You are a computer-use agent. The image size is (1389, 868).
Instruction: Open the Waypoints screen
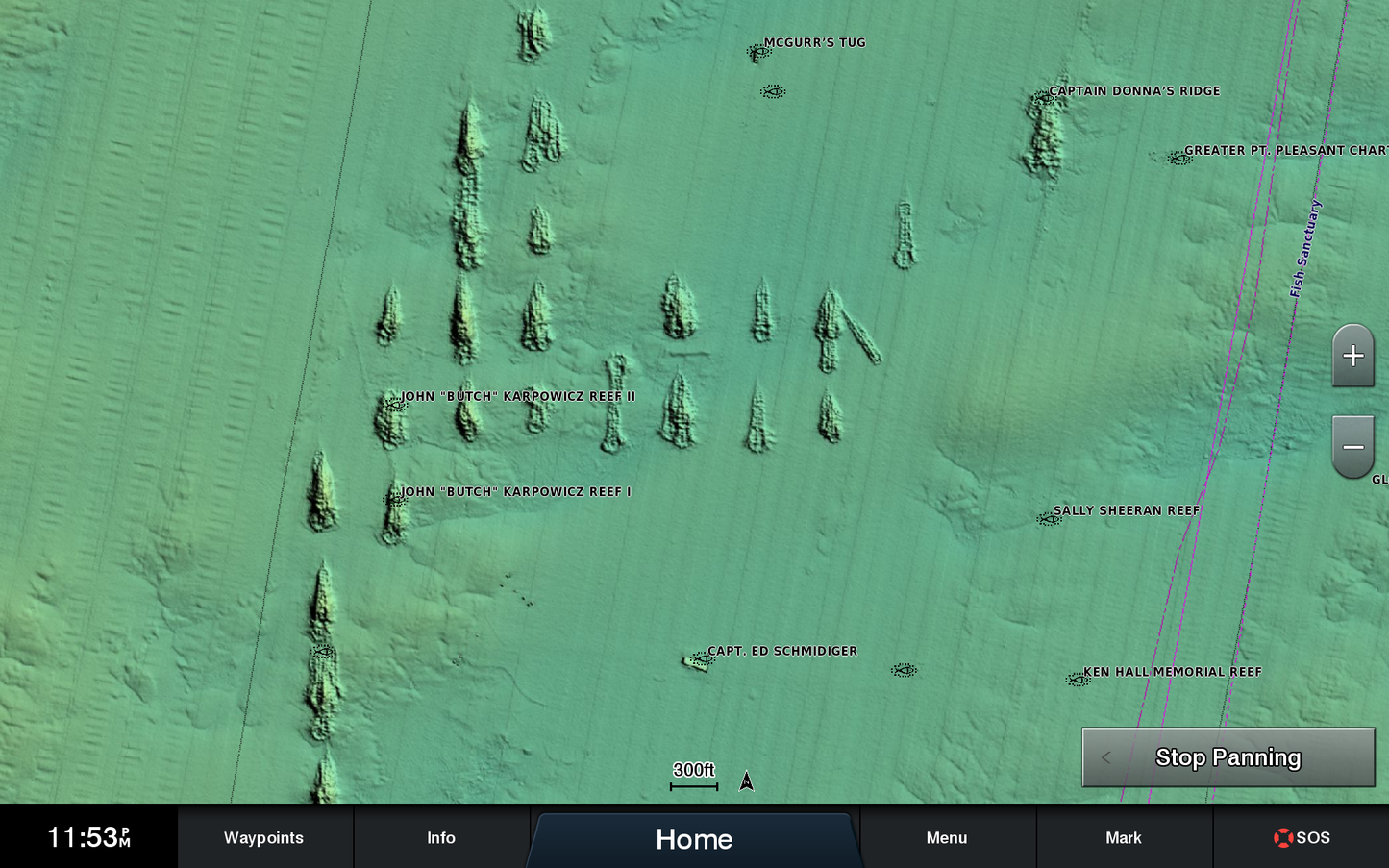(264, 837)
